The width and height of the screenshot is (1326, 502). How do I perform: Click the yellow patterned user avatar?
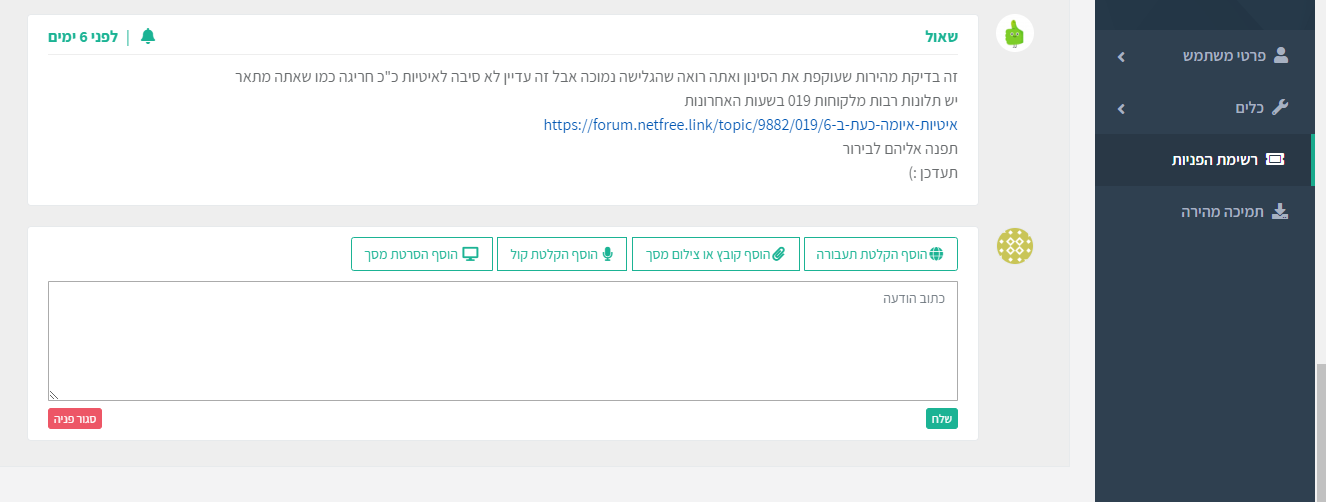click(1015, 246)
